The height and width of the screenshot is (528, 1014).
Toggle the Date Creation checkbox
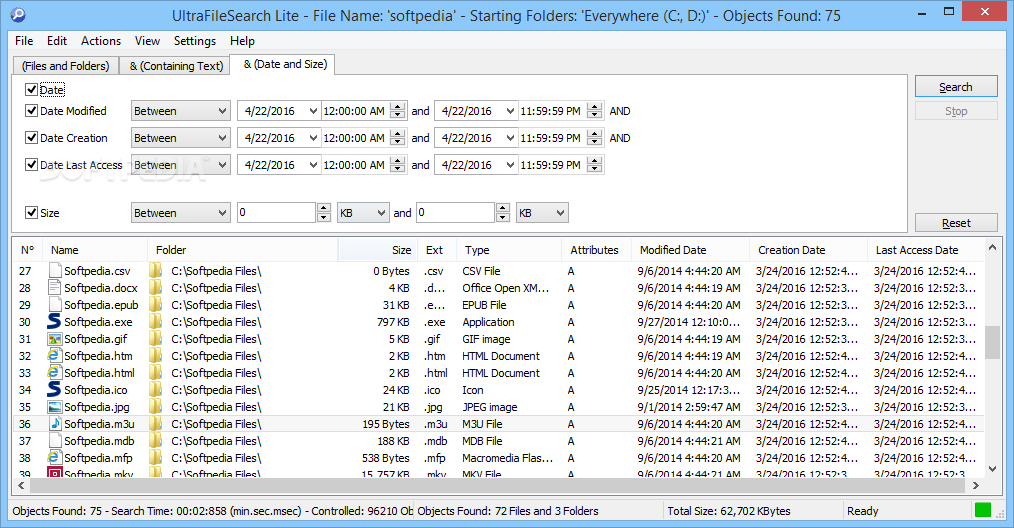[31, 137]
